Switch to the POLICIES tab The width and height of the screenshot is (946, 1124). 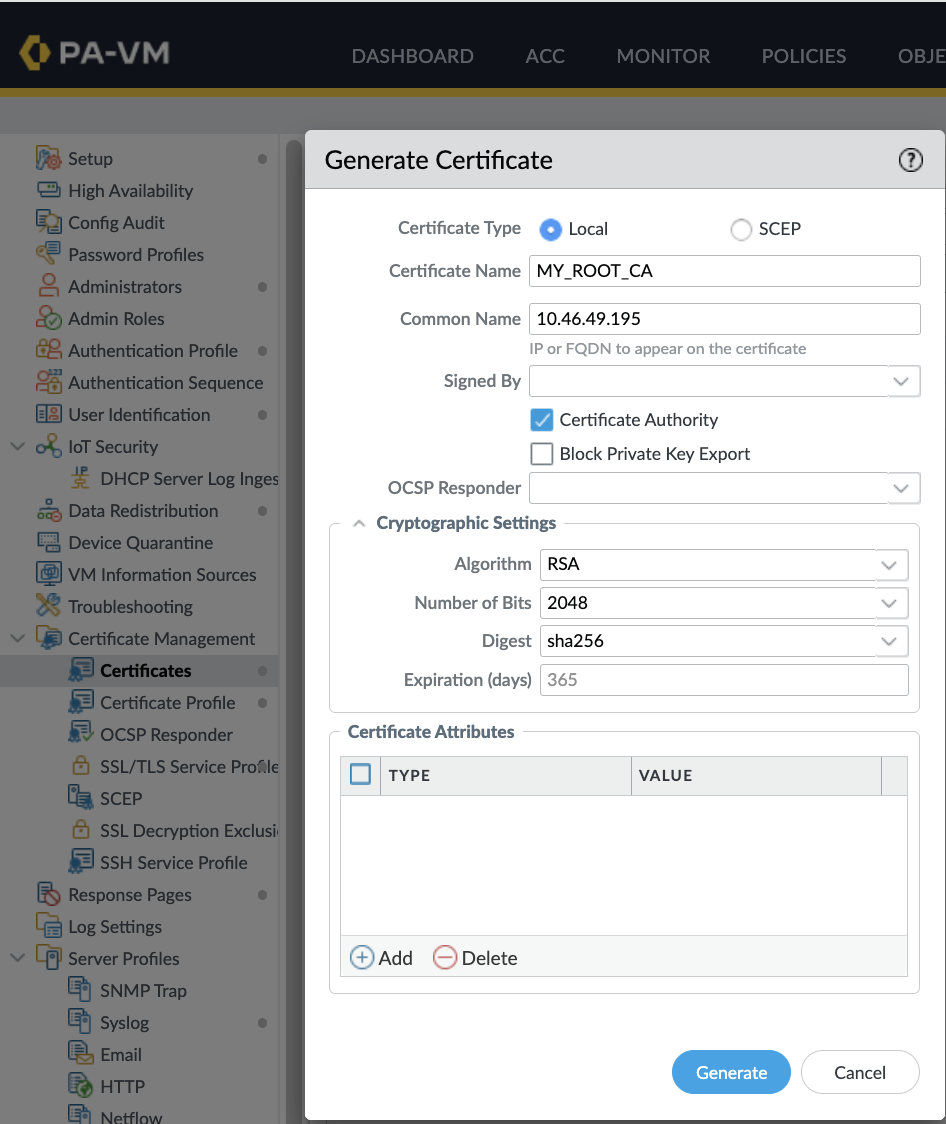pyautogui.click(x=803, y=56)
